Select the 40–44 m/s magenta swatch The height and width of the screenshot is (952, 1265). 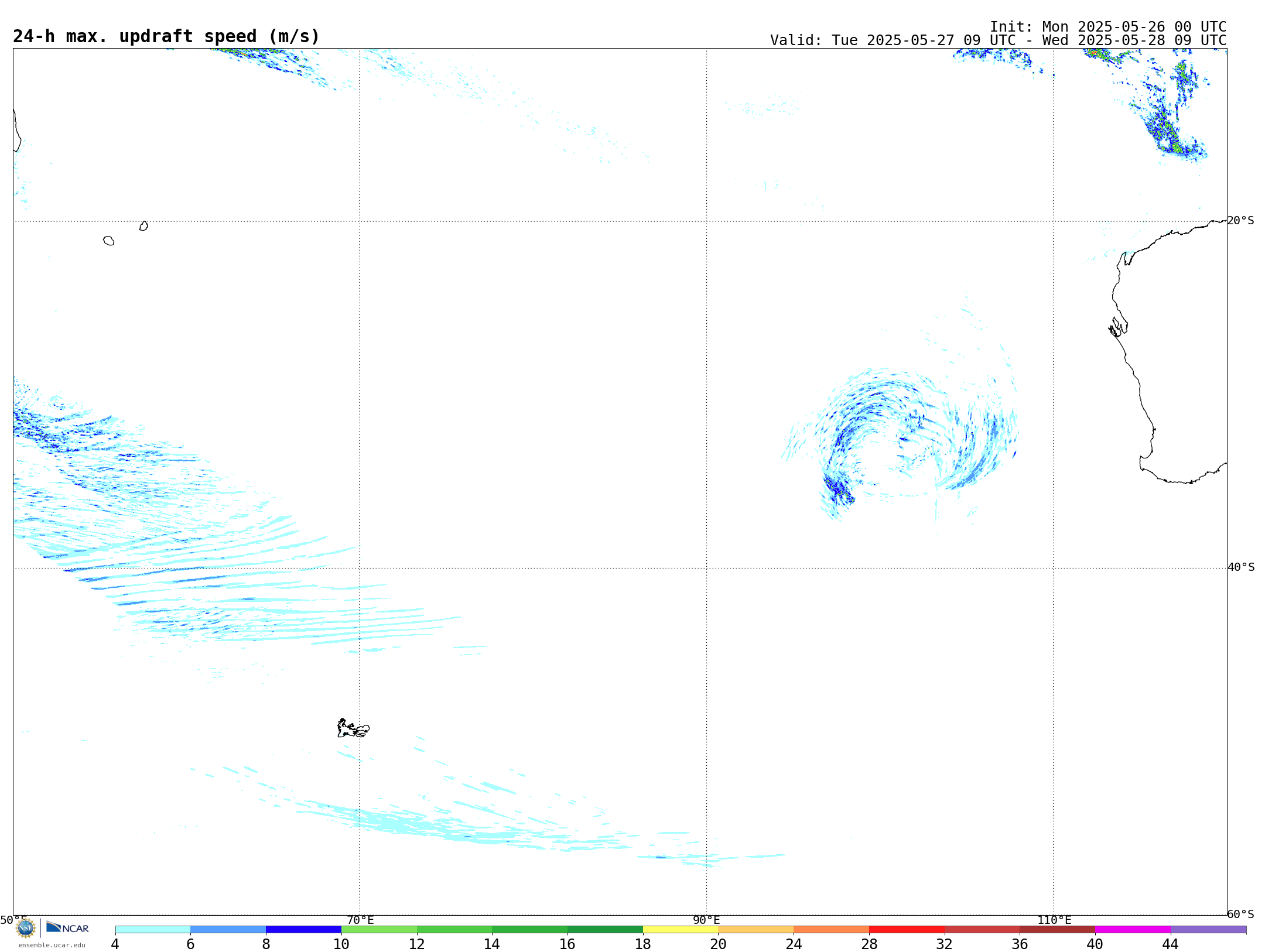tap(1133, 930)
